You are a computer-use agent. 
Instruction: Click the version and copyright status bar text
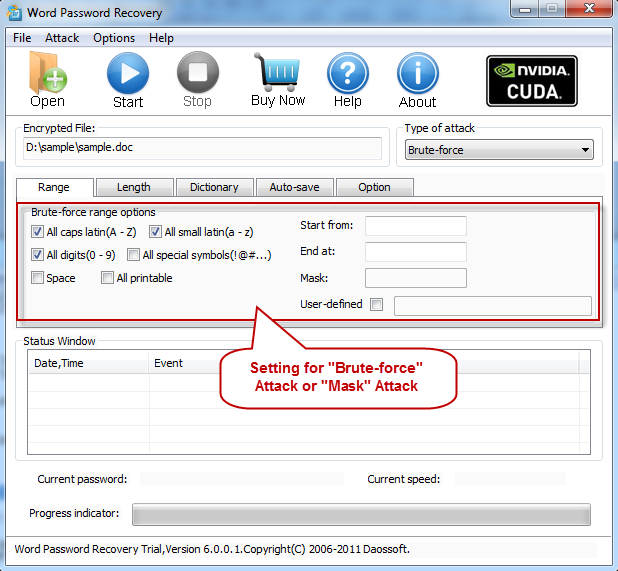[x=212, y=549]
